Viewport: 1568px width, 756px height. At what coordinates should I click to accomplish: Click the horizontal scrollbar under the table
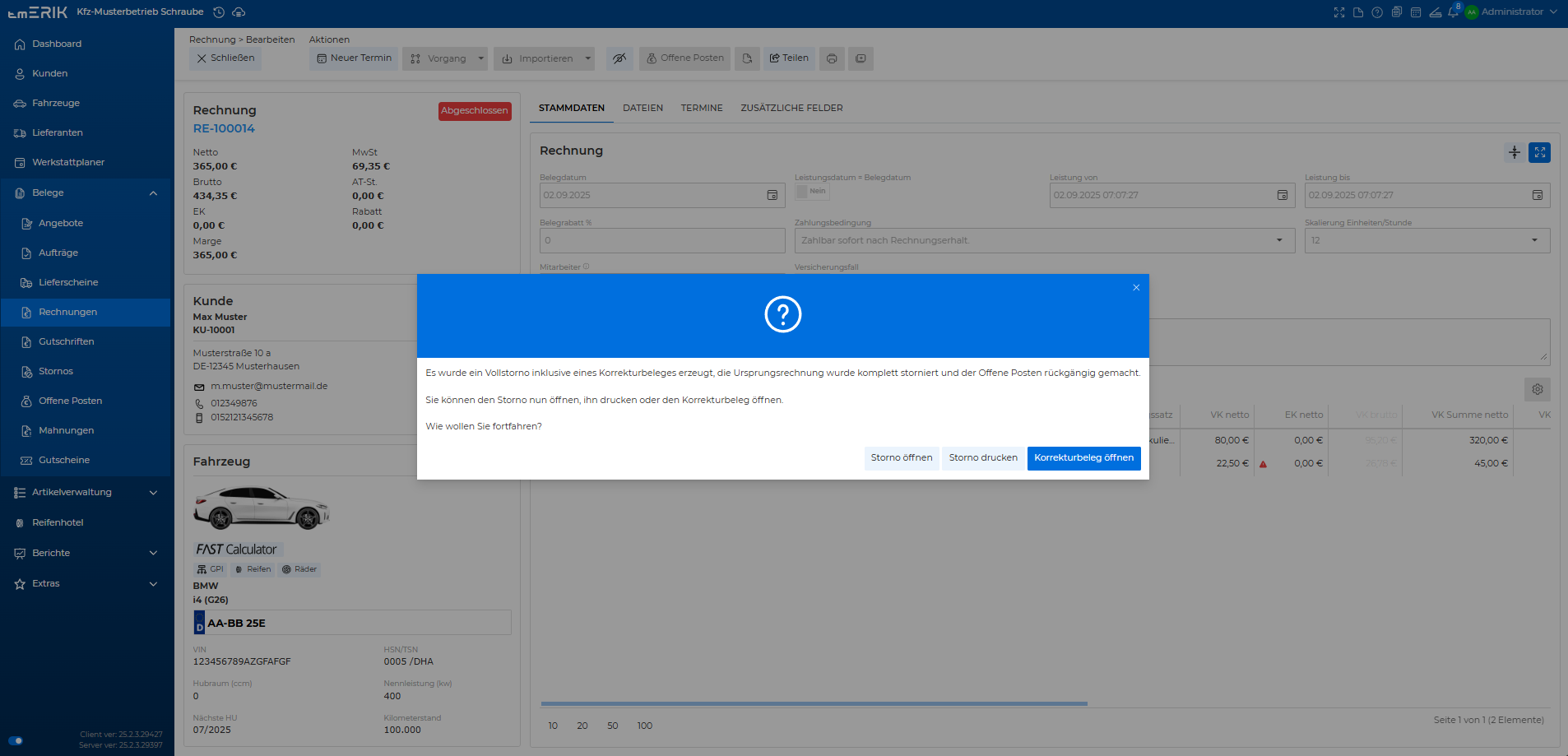coord(814,704)
